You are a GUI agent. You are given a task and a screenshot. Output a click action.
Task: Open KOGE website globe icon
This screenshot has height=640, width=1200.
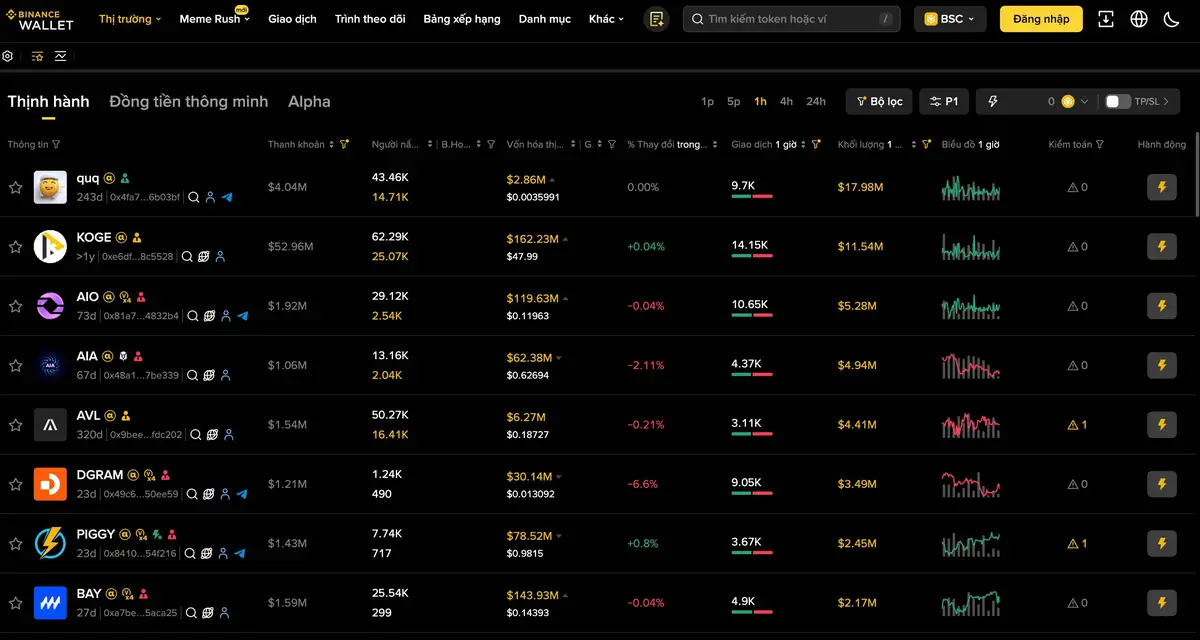coord(203,257)
